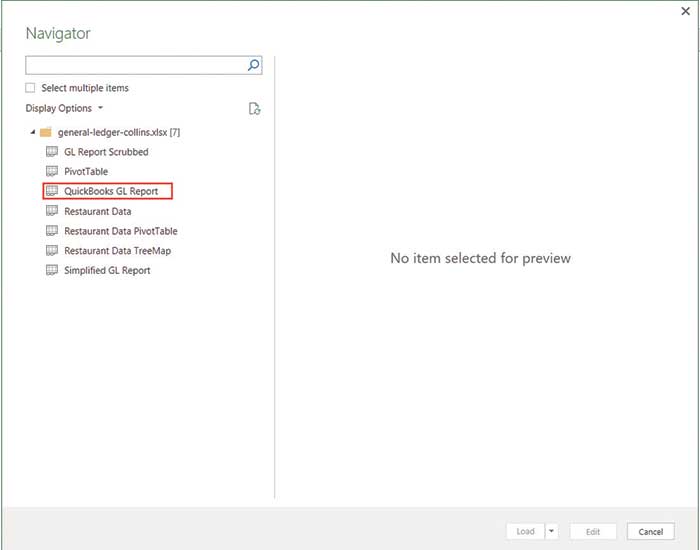The width and height of the screenshot is (700, 550).
Task: Click the sheet icon beside Restaurant Data
Action: point(52,211)
